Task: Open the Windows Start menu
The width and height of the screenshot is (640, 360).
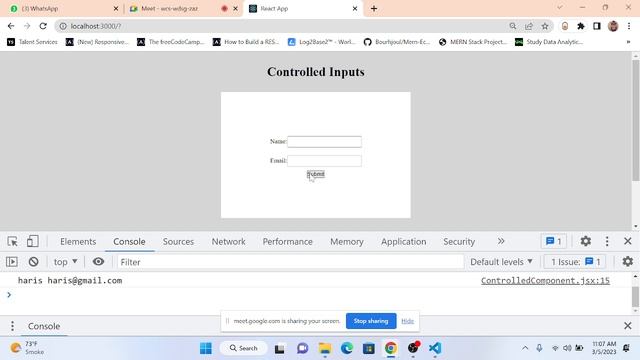Action: 206,348
